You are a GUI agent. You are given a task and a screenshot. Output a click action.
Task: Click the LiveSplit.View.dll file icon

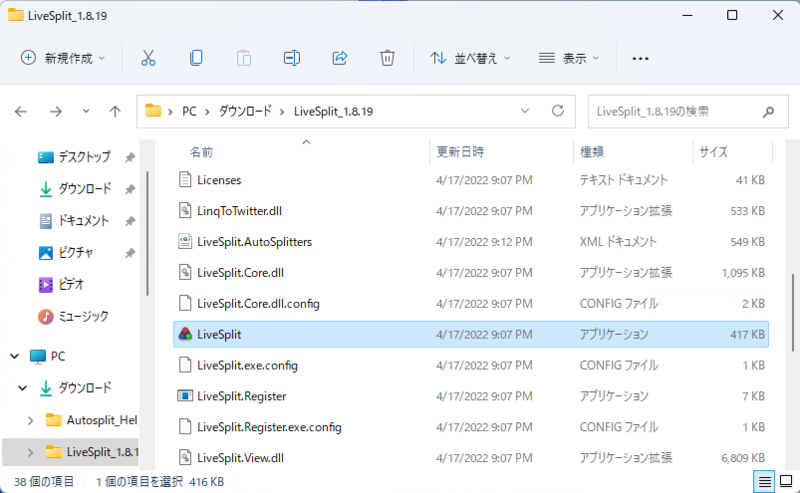[185, 458]
